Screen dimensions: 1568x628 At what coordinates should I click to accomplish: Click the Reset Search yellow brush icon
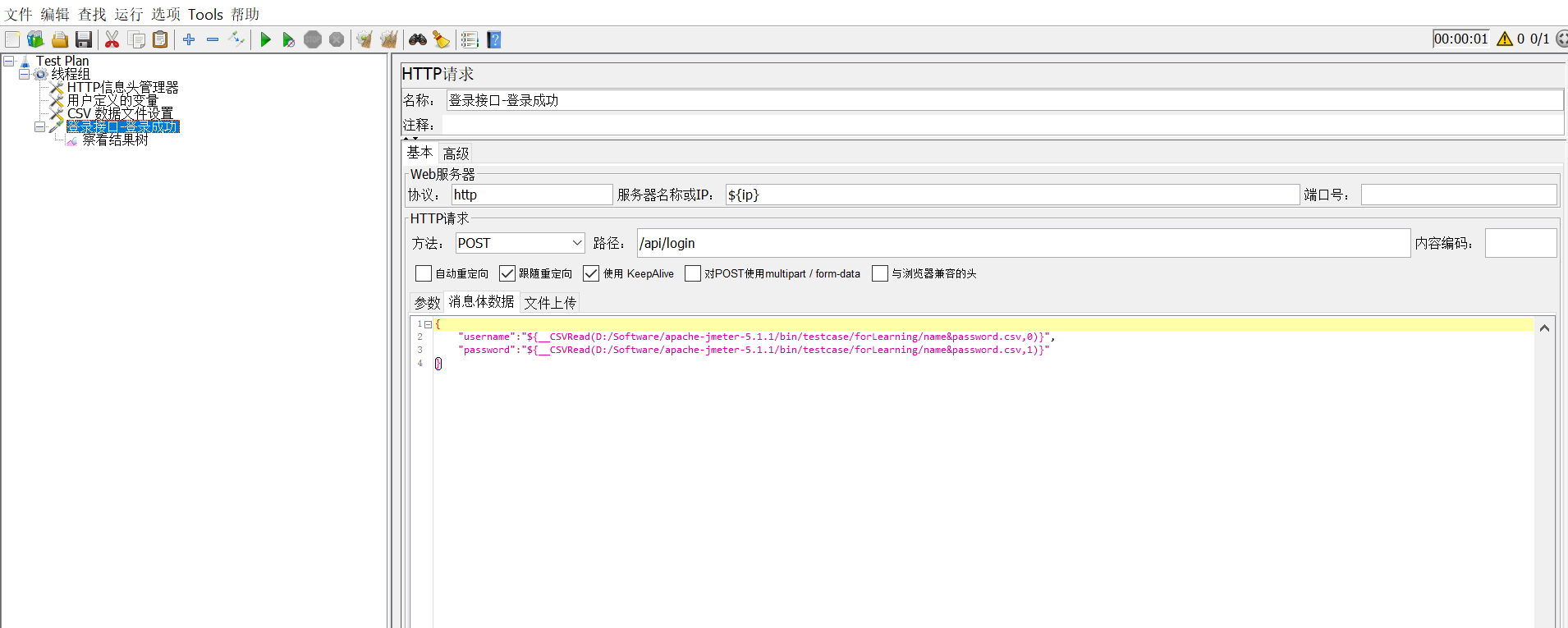pos(442,39)
